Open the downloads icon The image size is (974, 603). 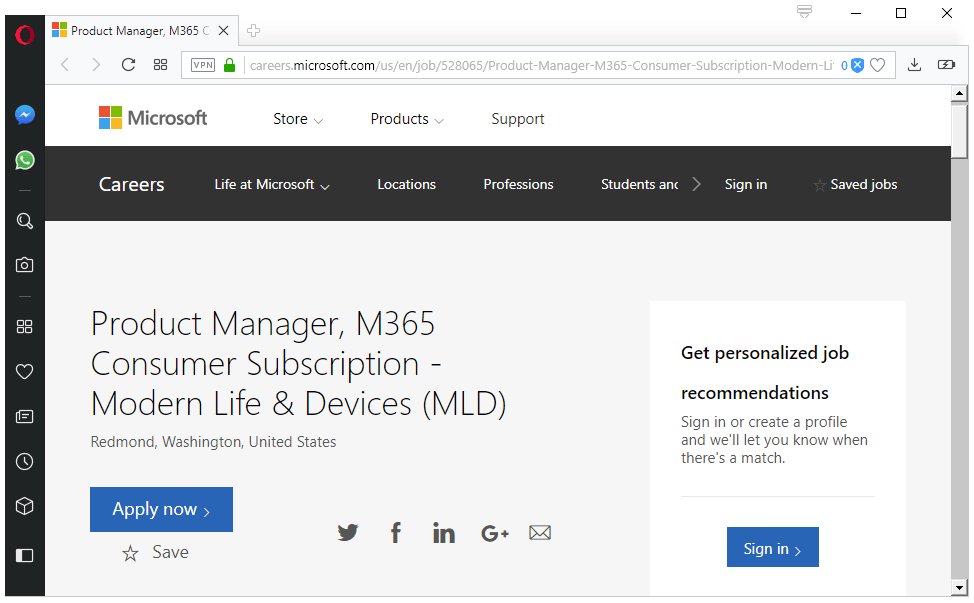[914, 65]
